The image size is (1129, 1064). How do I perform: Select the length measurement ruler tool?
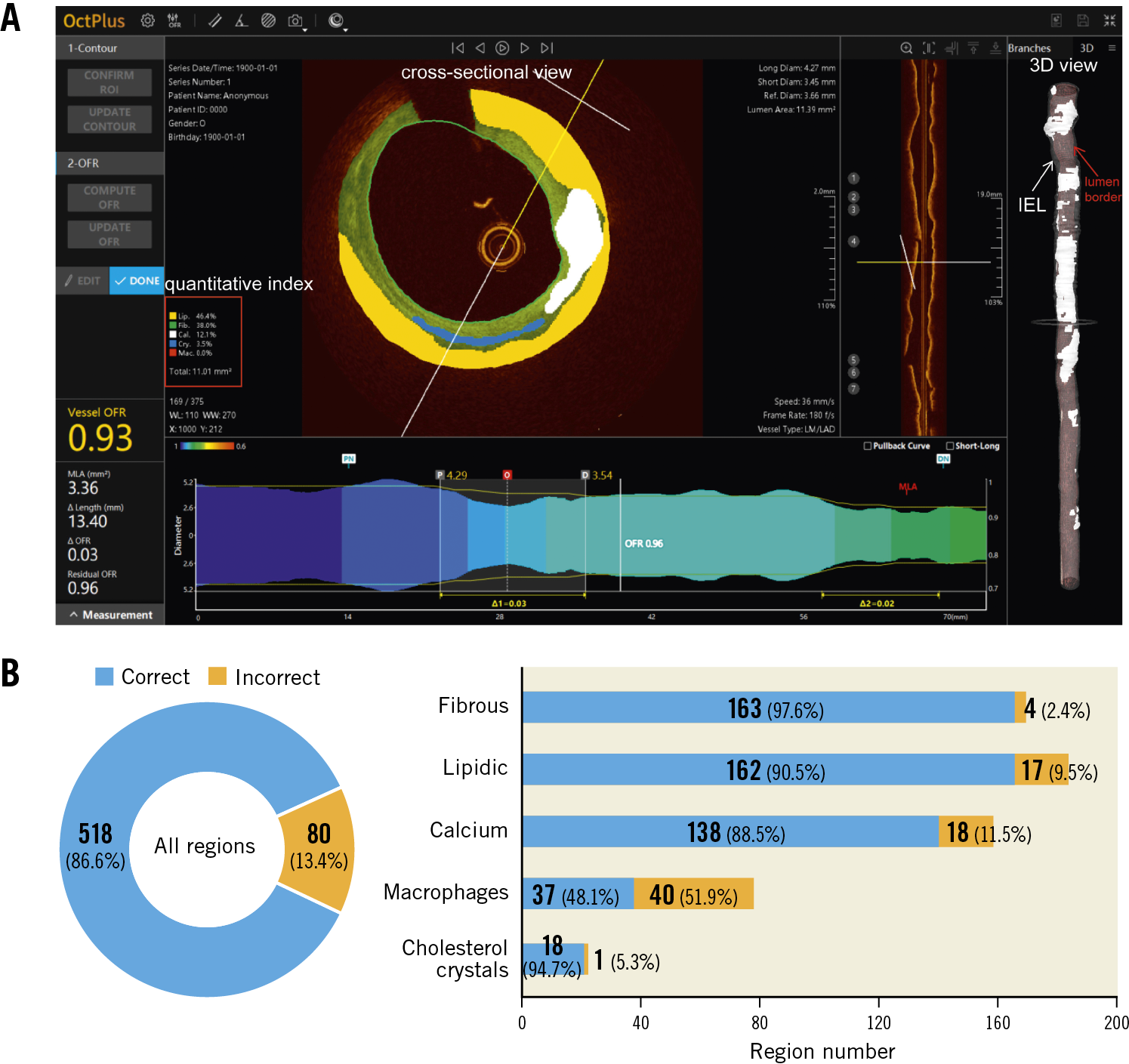[x=215, y=21]
